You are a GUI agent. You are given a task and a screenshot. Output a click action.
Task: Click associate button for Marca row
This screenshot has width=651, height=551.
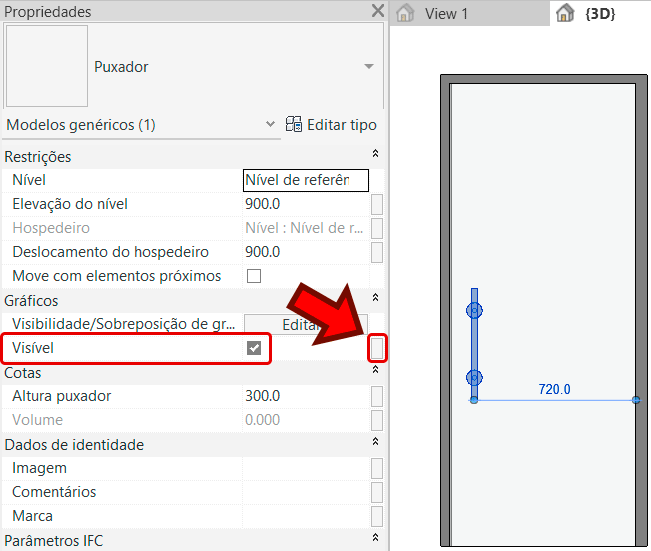[377, 516]
